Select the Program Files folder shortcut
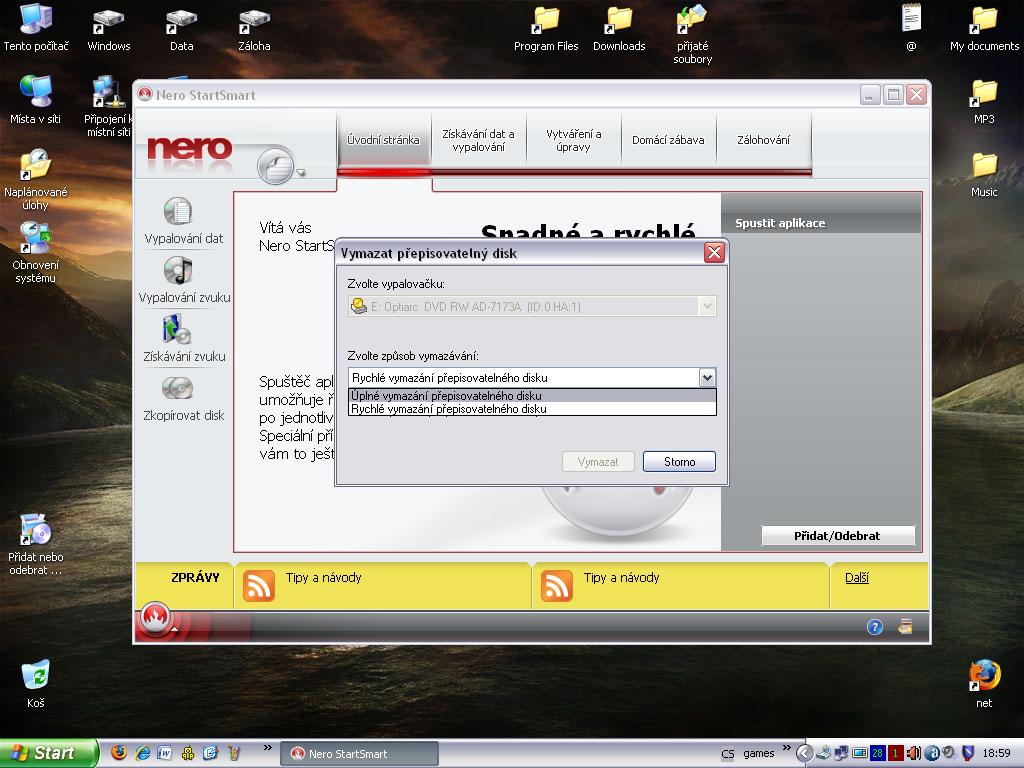 [546, 30]
